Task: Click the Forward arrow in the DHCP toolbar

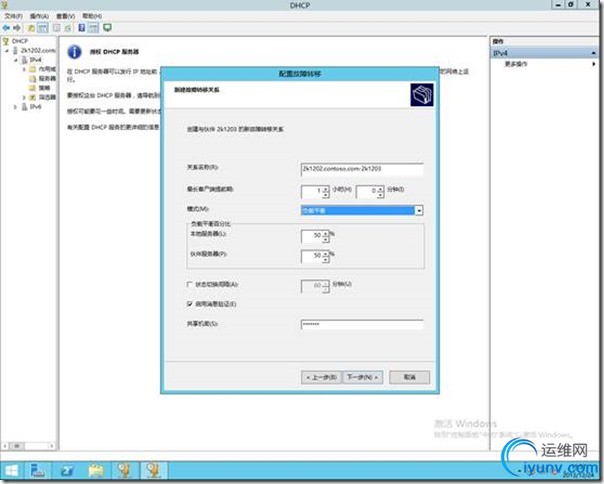Action: point(17,28)
